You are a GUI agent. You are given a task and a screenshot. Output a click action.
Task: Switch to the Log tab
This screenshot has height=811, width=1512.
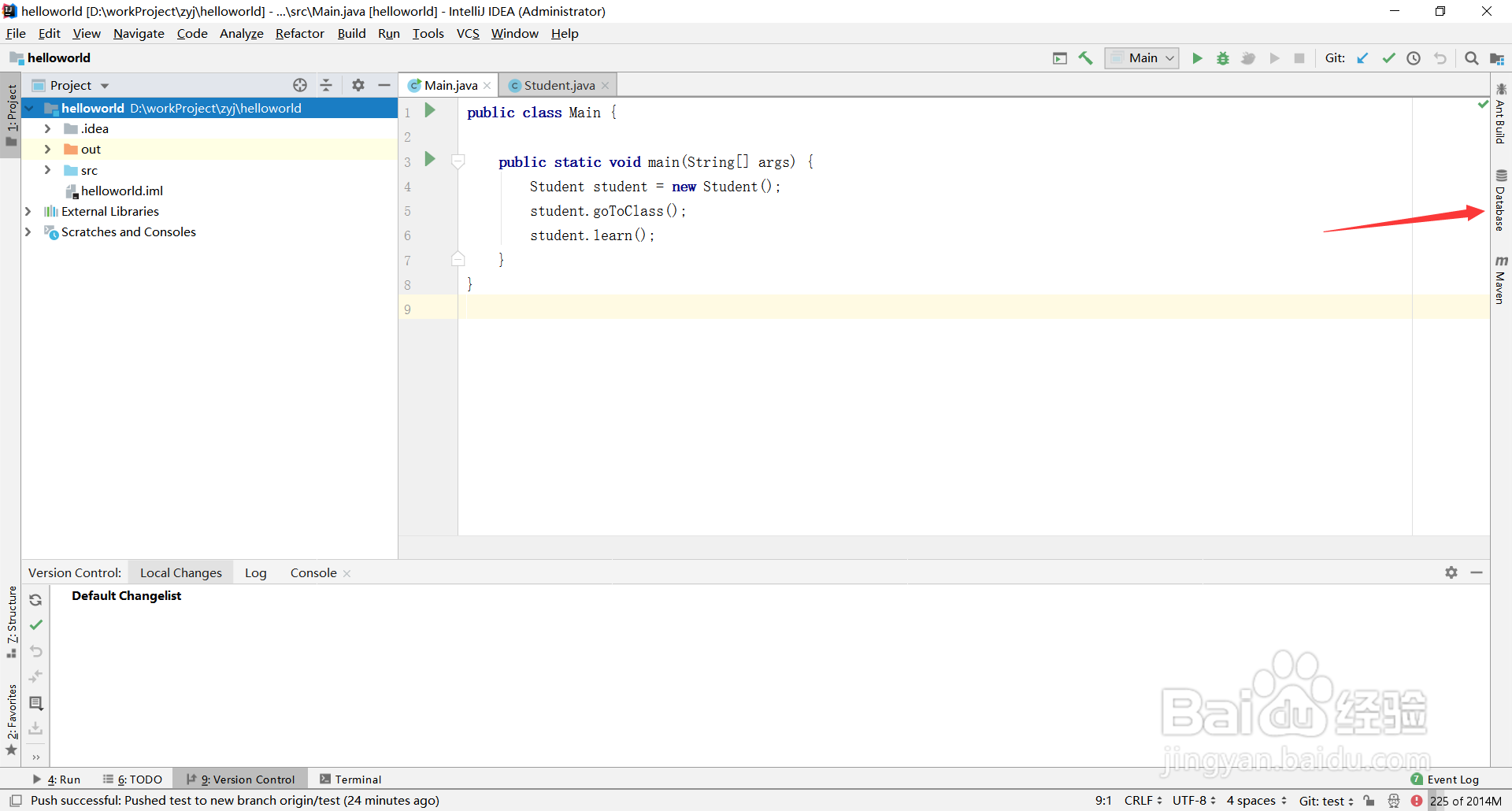tap(256, 572)
